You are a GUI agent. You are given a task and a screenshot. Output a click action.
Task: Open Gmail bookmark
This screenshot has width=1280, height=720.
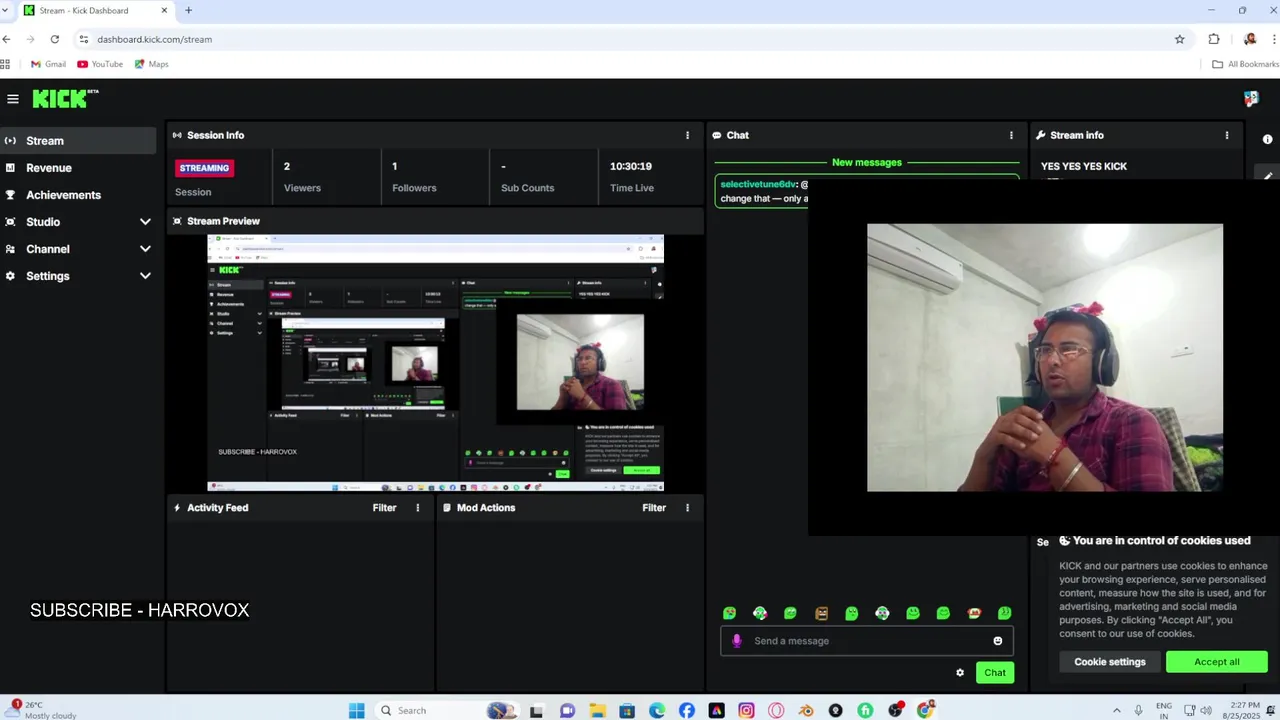coord(48,64)
